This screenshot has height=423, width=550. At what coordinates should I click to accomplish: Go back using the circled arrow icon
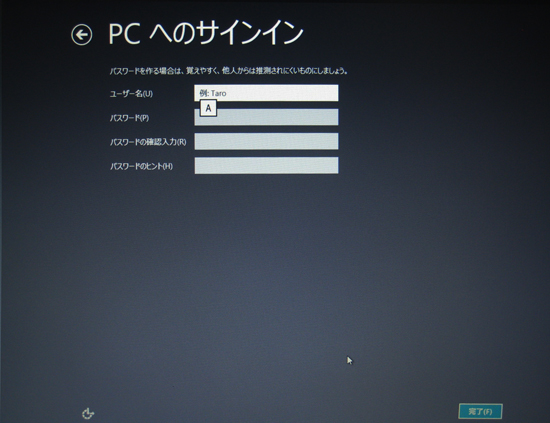click(82, 35)
